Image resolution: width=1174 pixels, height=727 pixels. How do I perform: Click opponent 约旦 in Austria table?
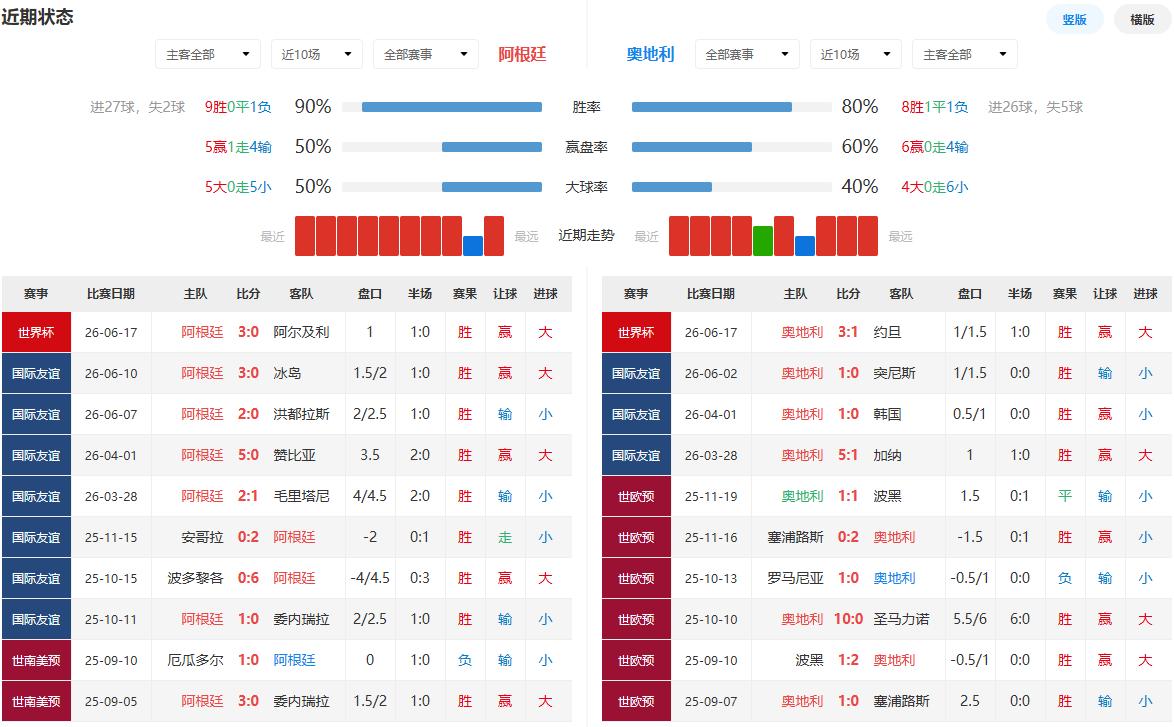886,332
